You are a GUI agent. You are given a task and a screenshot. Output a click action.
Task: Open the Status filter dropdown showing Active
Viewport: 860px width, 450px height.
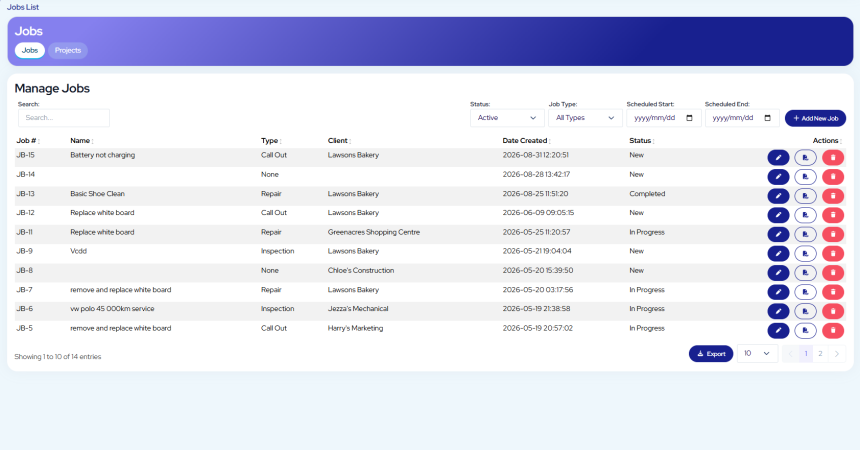pyautogui.click(x=507, y=118)
